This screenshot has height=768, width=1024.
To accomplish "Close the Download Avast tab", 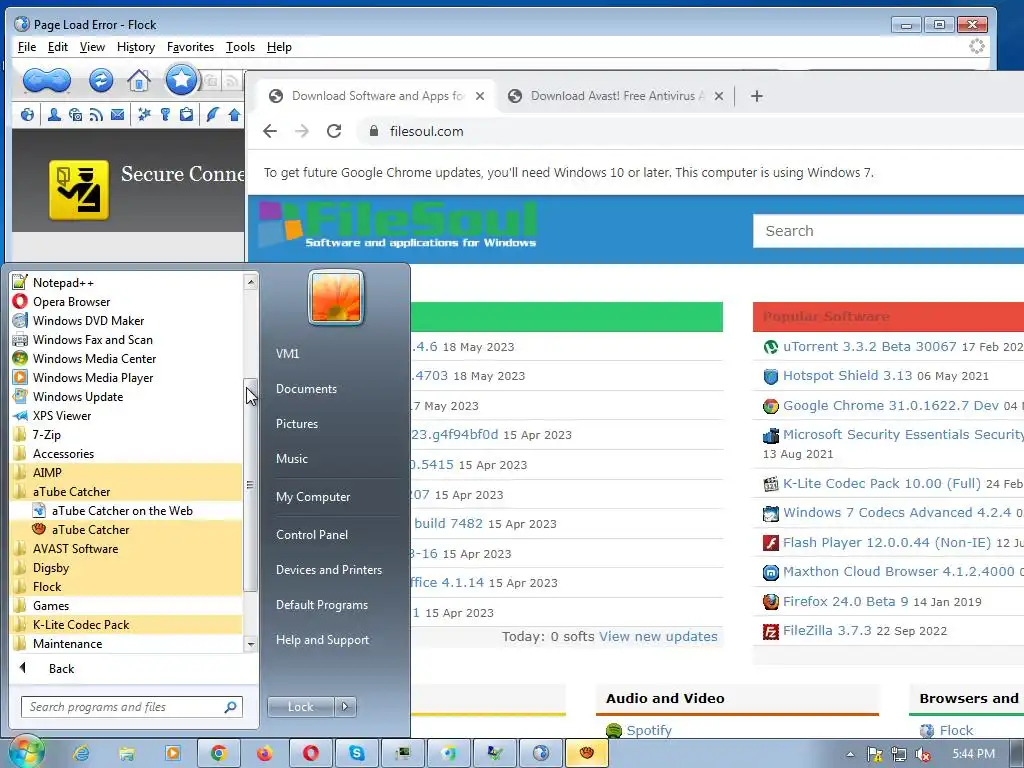I will (x=718, y=96).
